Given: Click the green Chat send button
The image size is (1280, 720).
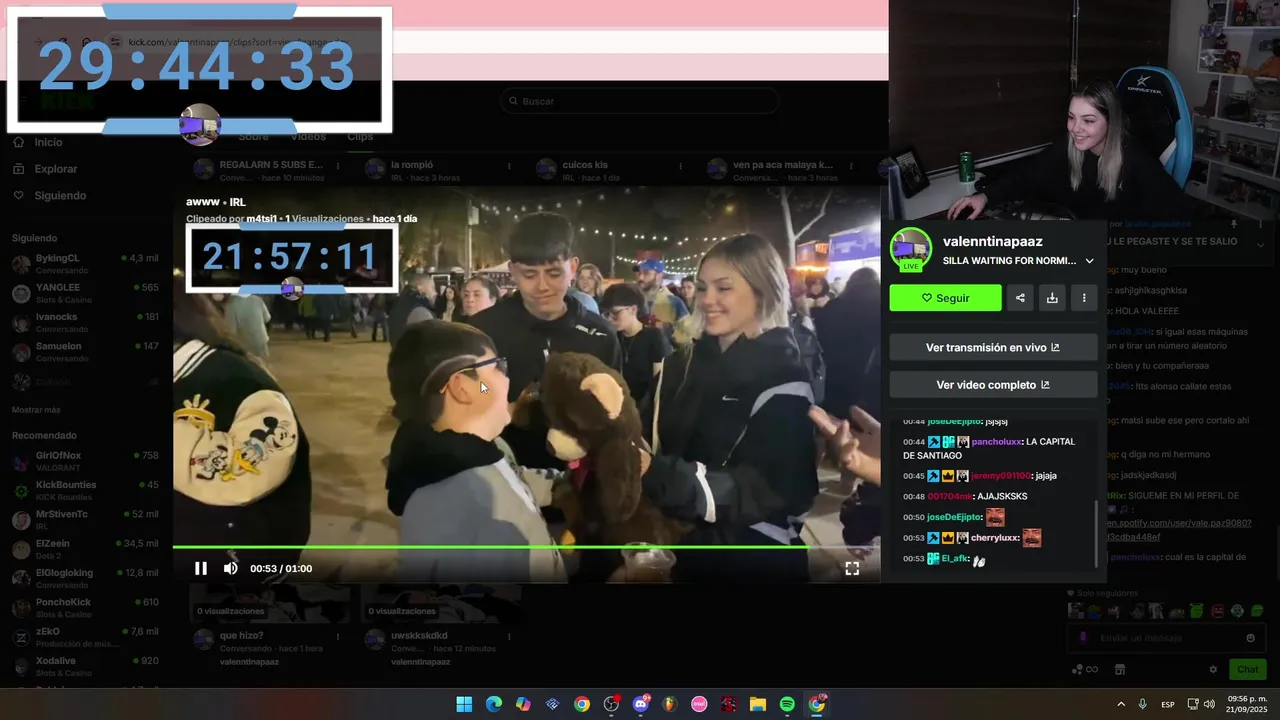Looking at the screenshot, I should tap(1248, 669).
